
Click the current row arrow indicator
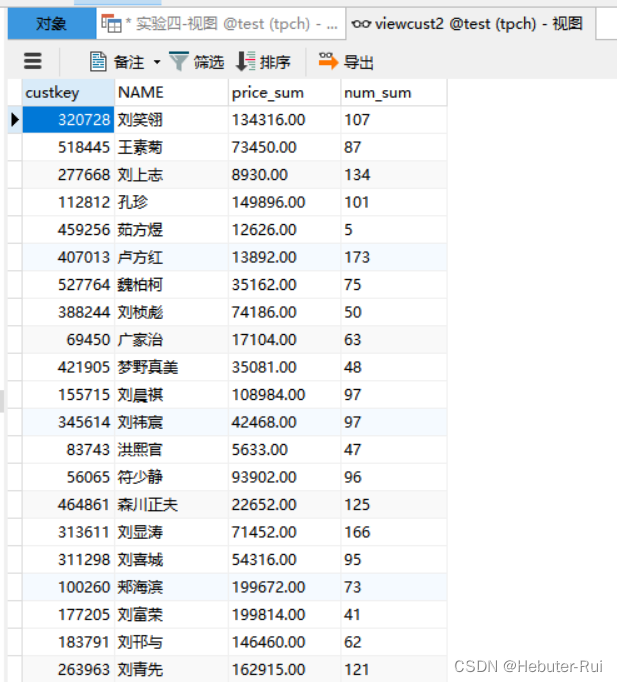14,120
